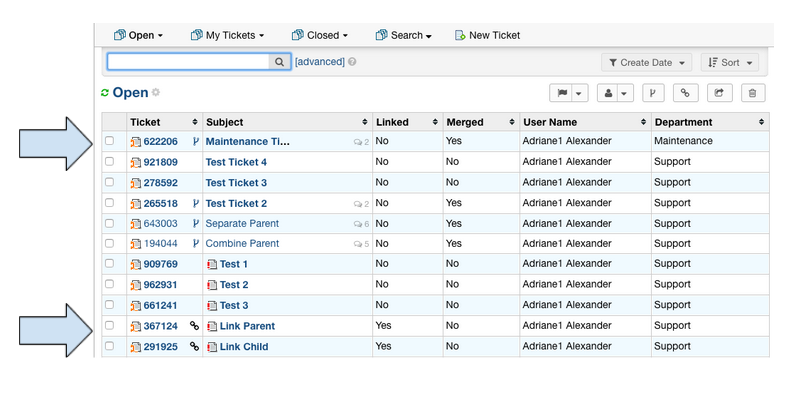Image resolution: width=803 pixels, height=393 pixels.
Task: Click the merge icon in row 194044
Action: tap(195, 243)
